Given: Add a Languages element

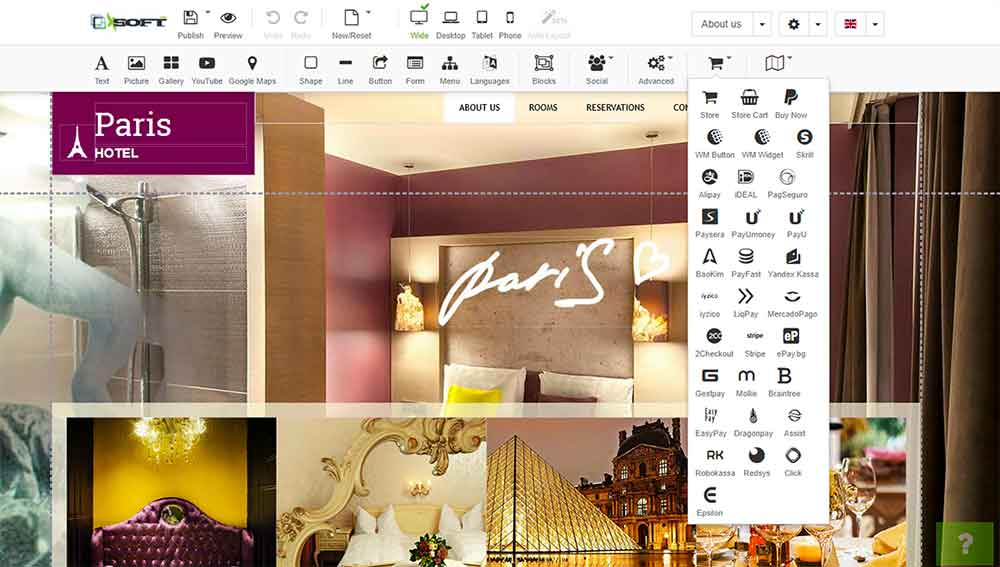Looking at the screenshot, I should click(x=490, y=70).
